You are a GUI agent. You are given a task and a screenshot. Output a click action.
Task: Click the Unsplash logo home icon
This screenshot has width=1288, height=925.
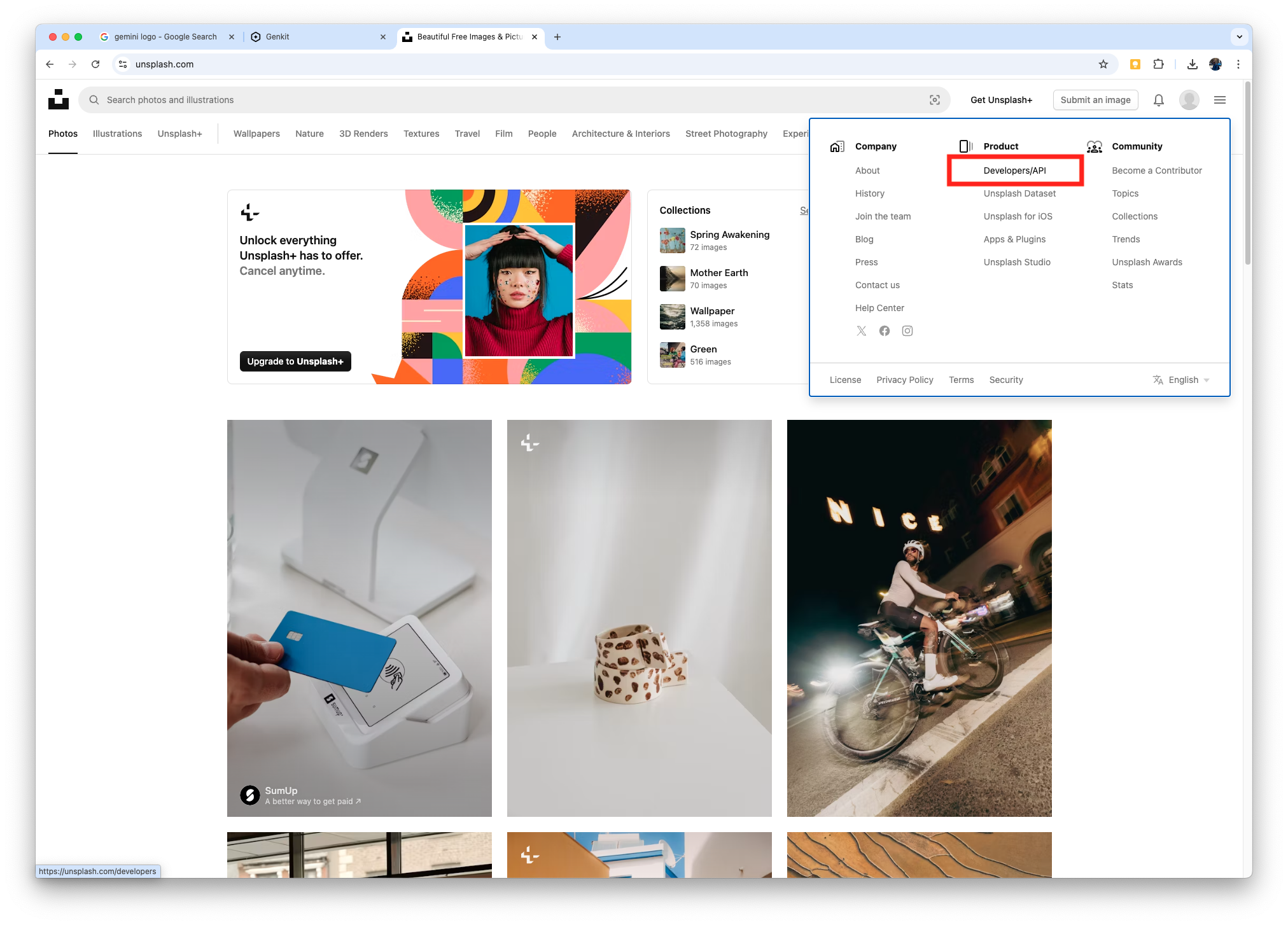[x=59, y=100]
